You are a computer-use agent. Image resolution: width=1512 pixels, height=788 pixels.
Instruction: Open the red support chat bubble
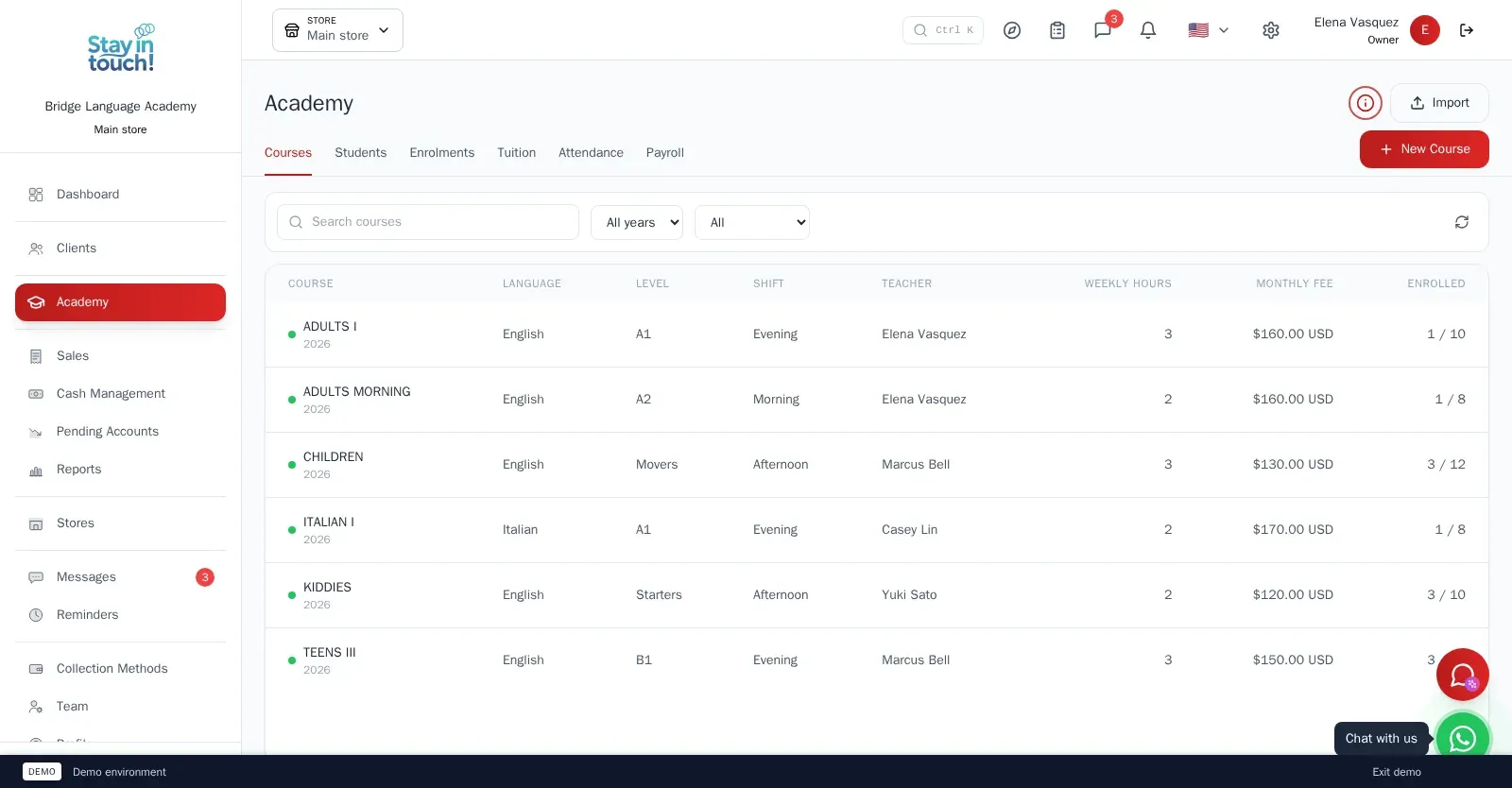click(x=1463, y=675)
